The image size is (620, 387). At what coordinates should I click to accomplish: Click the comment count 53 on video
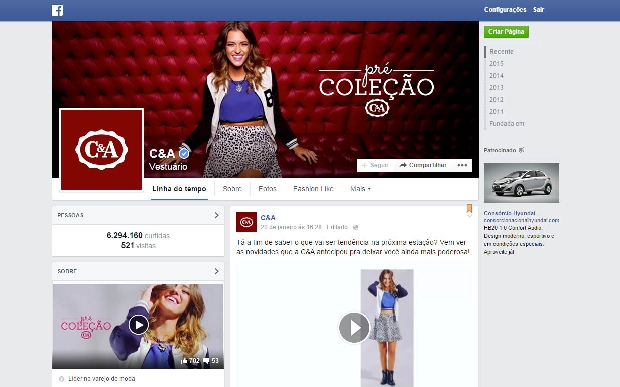point(211,361)
